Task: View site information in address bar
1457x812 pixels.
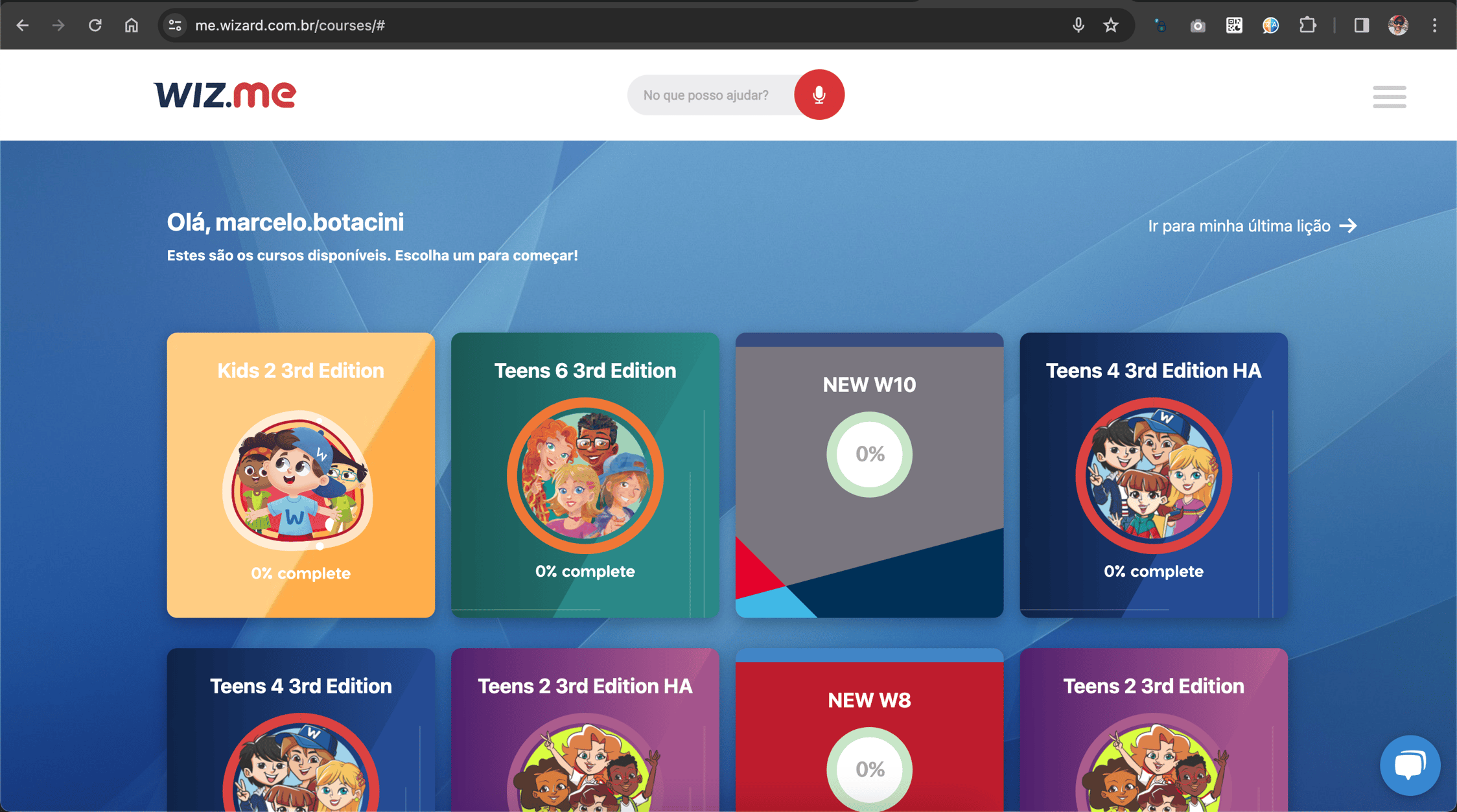Action: click(175, 25)
